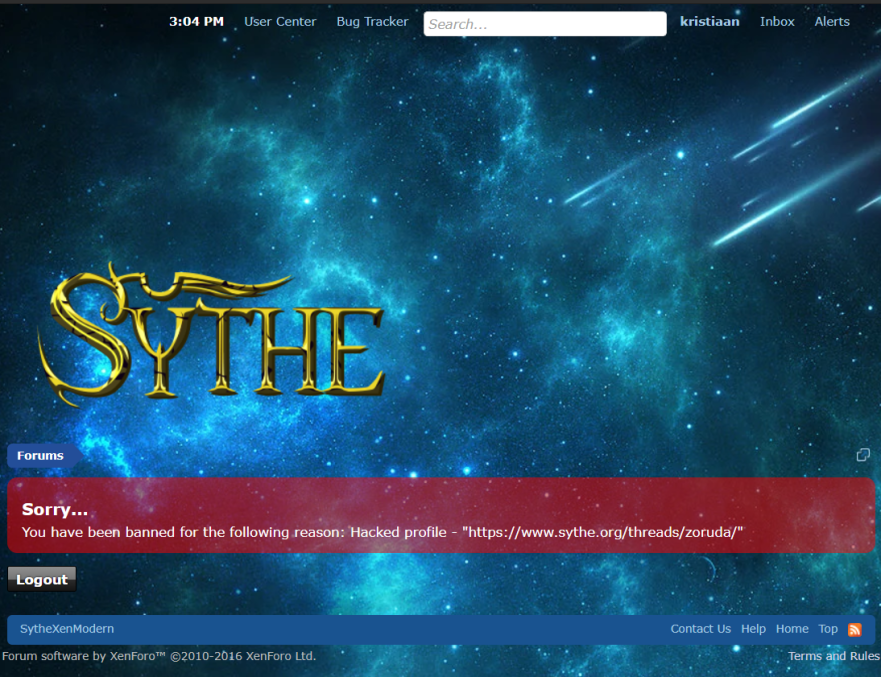Screen dimensions: 881x677
Task: Click the open-quick-navigation icon beside breadcrumb
Action: point(863,455)
